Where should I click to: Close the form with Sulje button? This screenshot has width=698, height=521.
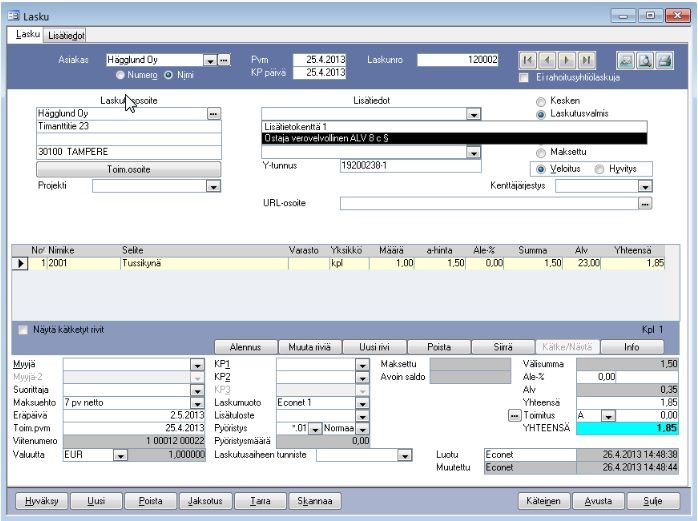coord(653,501)
